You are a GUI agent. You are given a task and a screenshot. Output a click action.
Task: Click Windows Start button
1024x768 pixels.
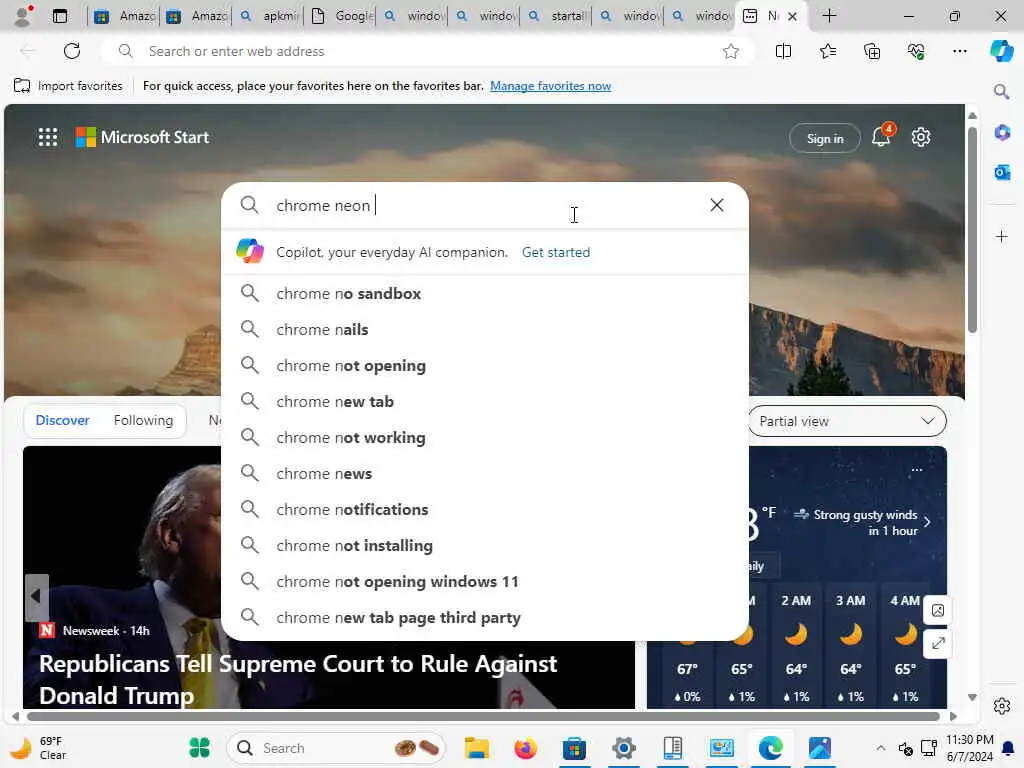tap(199, 748)
